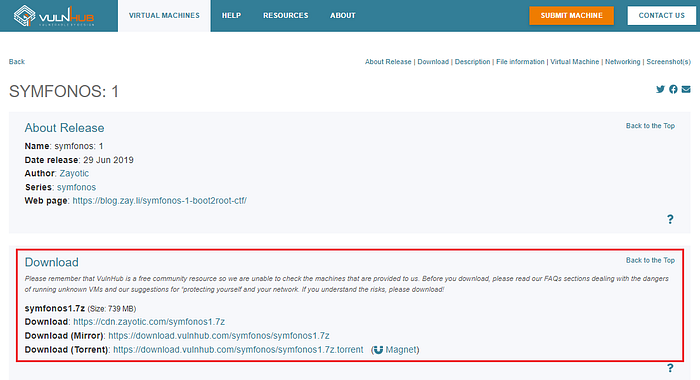The image size is (700, 380).
Task: Jump to Networking anchor link
Action: (622, 62)
